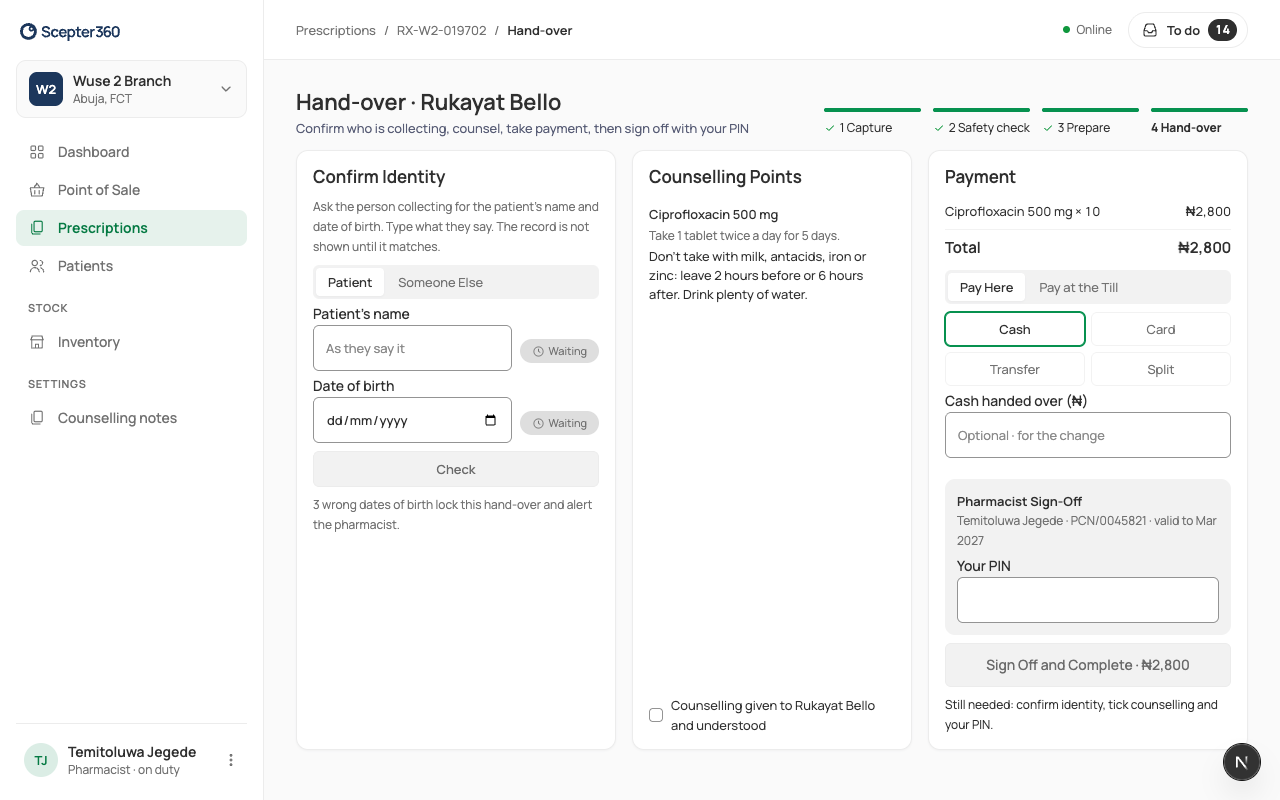The height and width of the screenshot is (800, 1280).
Task: Tick the counselling given and understood checkbox
Action: tap(656, 715)
